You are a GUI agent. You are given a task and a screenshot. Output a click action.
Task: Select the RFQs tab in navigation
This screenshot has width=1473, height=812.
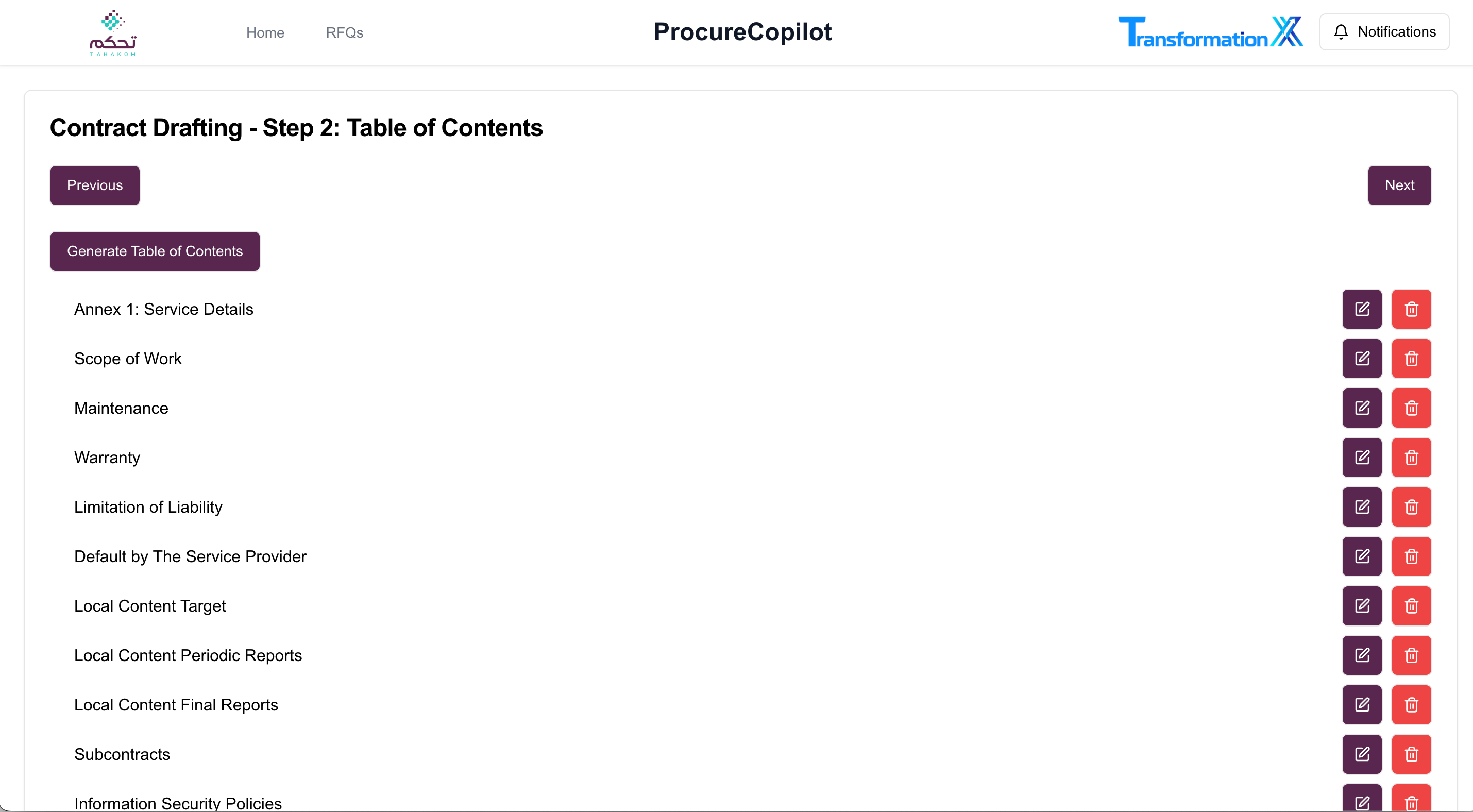344,32
